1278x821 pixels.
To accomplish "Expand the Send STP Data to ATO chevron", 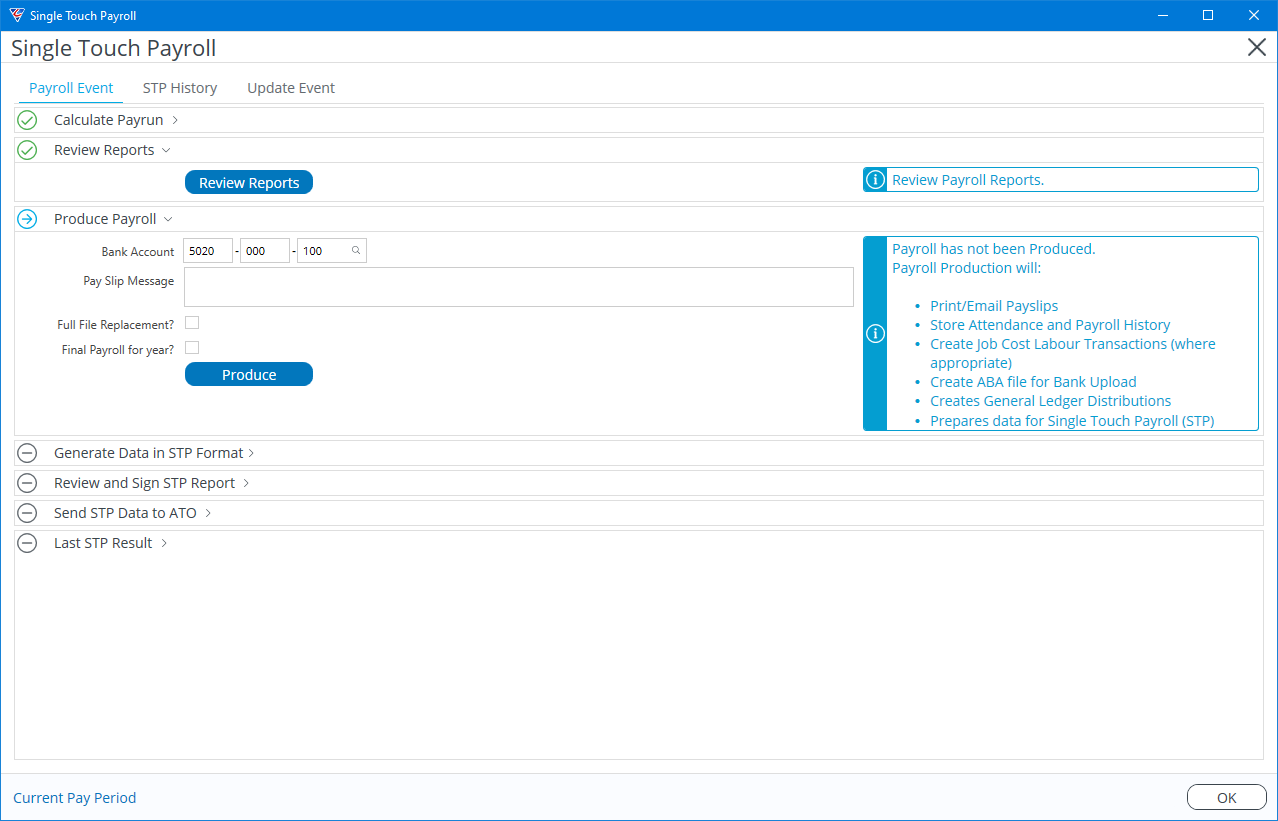I will coord(208,513).
